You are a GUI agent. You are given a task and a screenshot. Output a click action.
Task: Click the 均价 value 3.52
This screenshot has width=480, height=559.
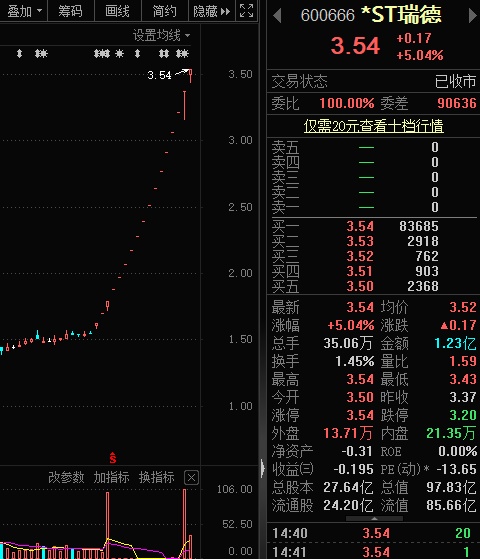point(463,307)
